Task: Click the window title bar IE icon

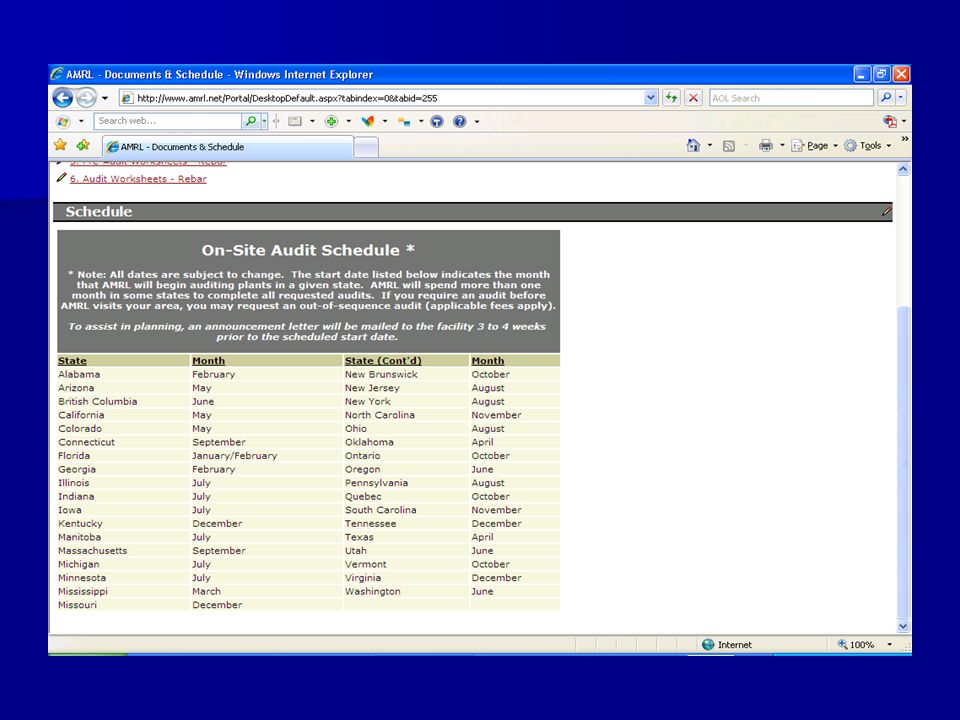Action: (57, 74)
